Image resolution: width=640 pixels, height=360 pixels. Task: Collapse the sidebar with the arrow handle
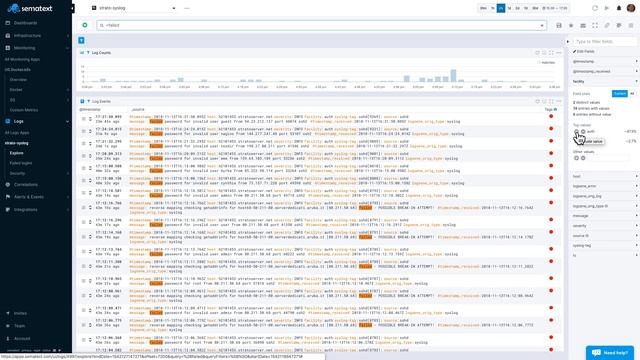pyautogui.click(x=73, y=8)
